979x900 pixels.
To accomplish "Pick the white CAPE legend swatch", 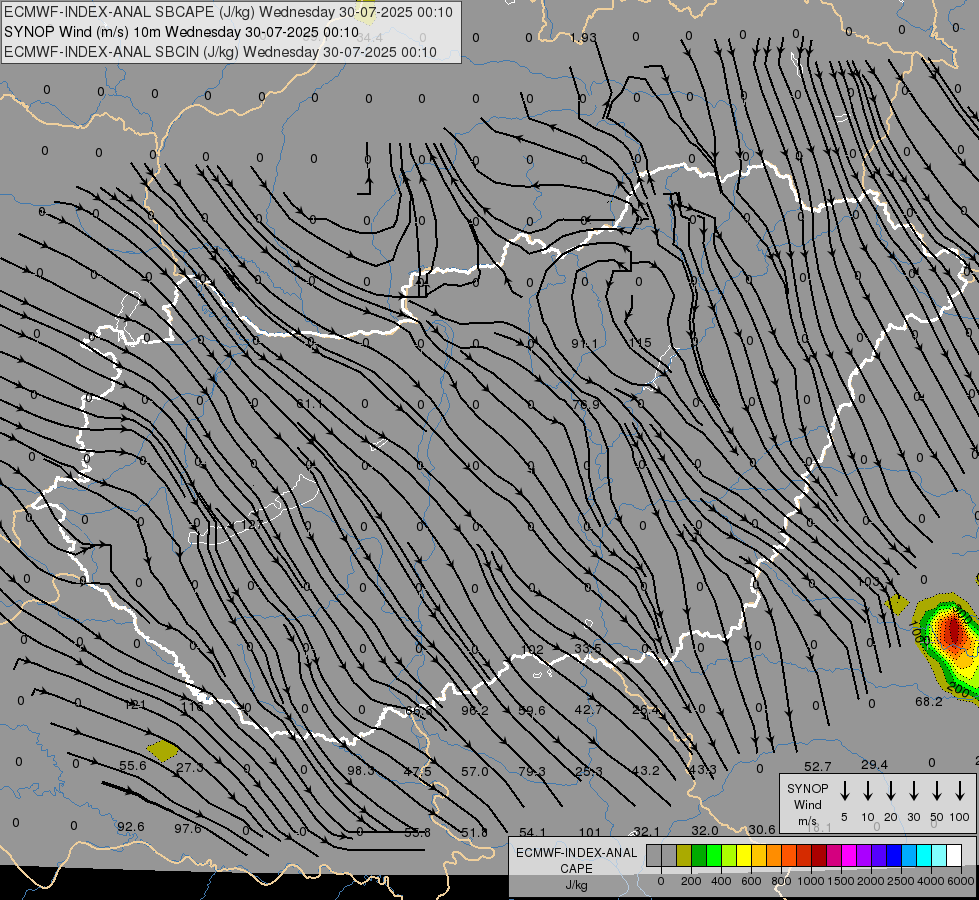I will [953, 856].
